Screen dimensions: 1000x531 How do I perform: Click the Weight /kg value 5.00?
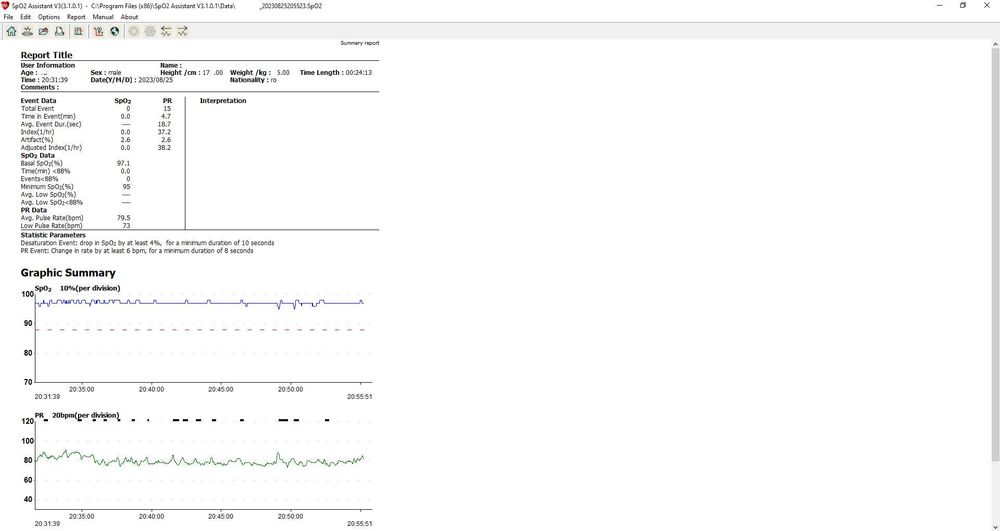tap(283, 73)
